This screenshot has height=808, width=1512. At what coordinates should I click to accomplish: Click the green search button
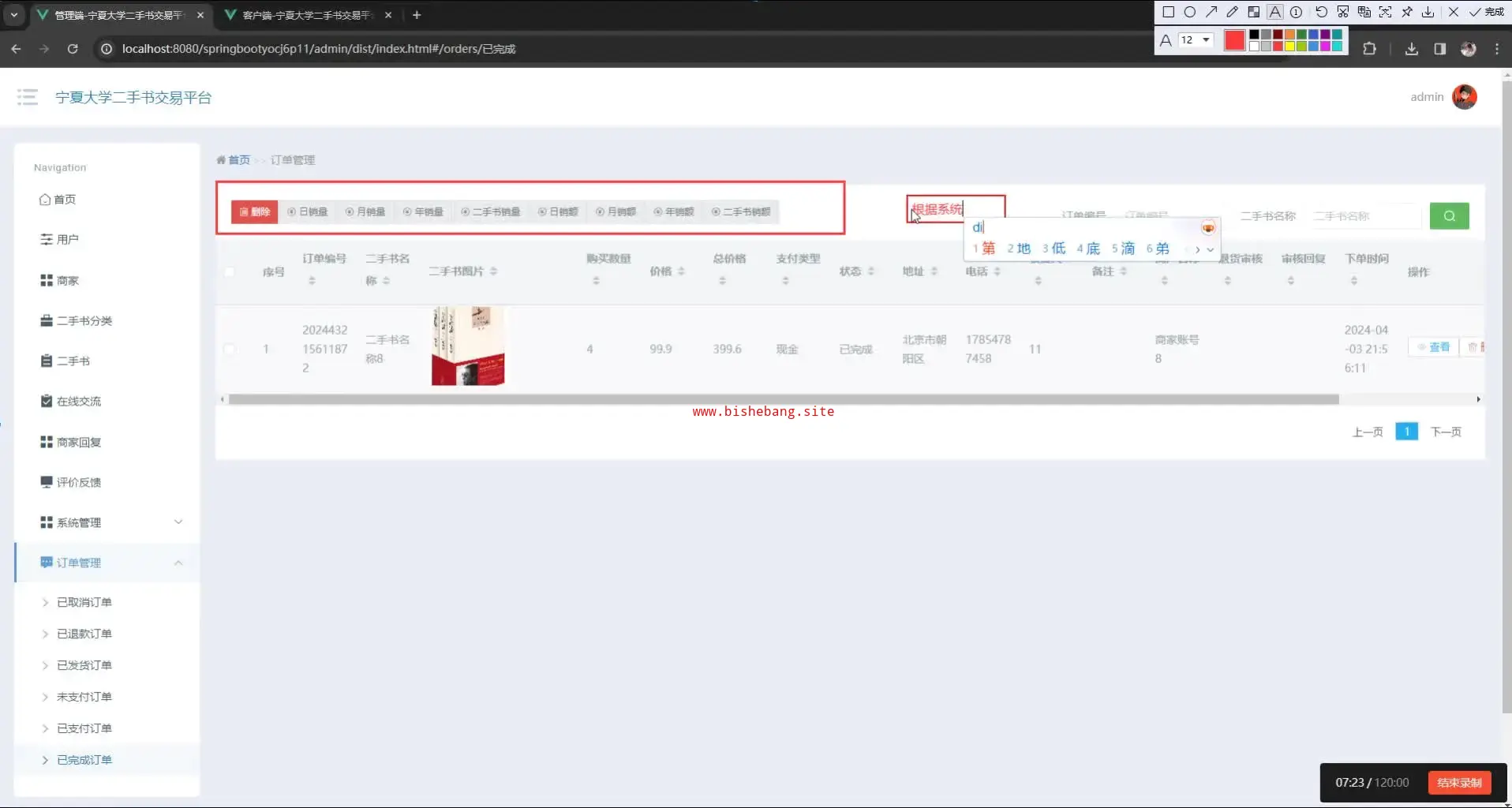click(1450, 215)
